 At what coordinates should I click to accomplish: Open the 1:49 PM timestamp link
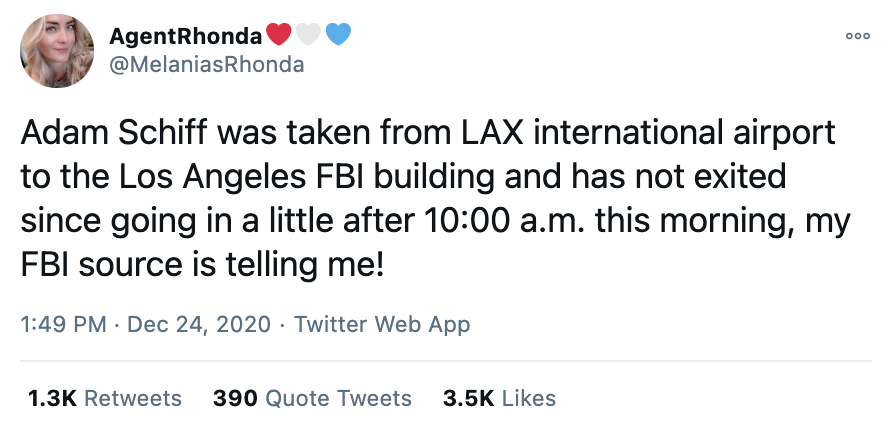[x=63, y=324]
